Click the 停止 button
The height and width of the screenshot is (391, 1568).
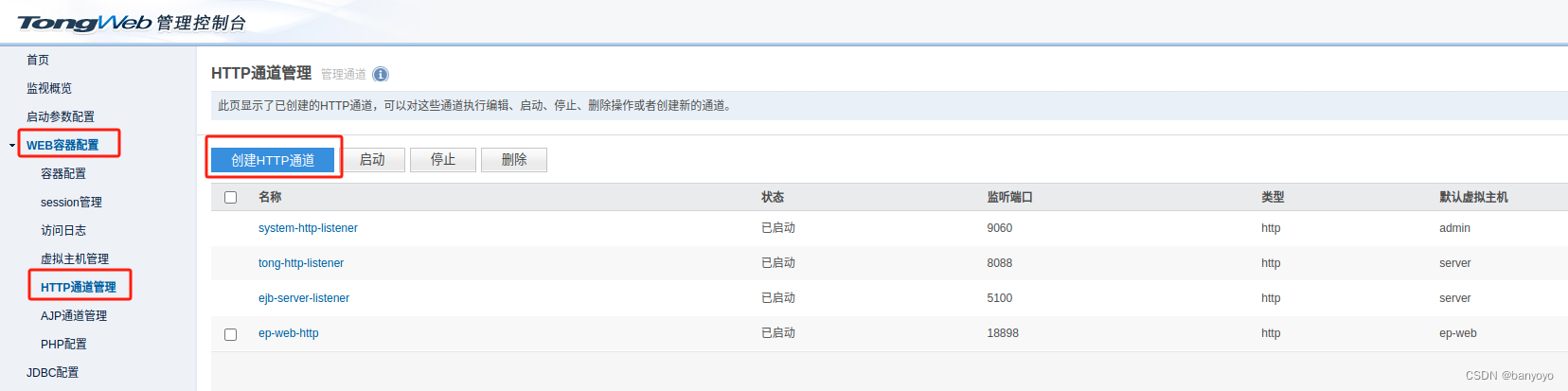(x=443, y=160)
